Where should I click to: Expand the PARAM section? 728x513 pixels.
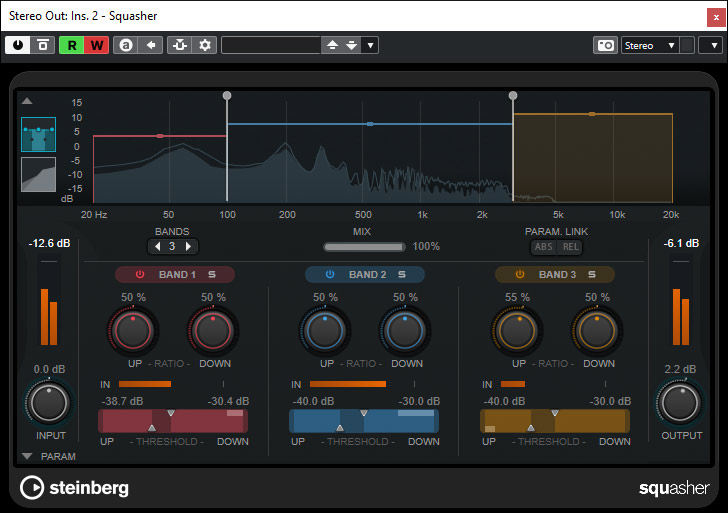click(x=27, y=456)
